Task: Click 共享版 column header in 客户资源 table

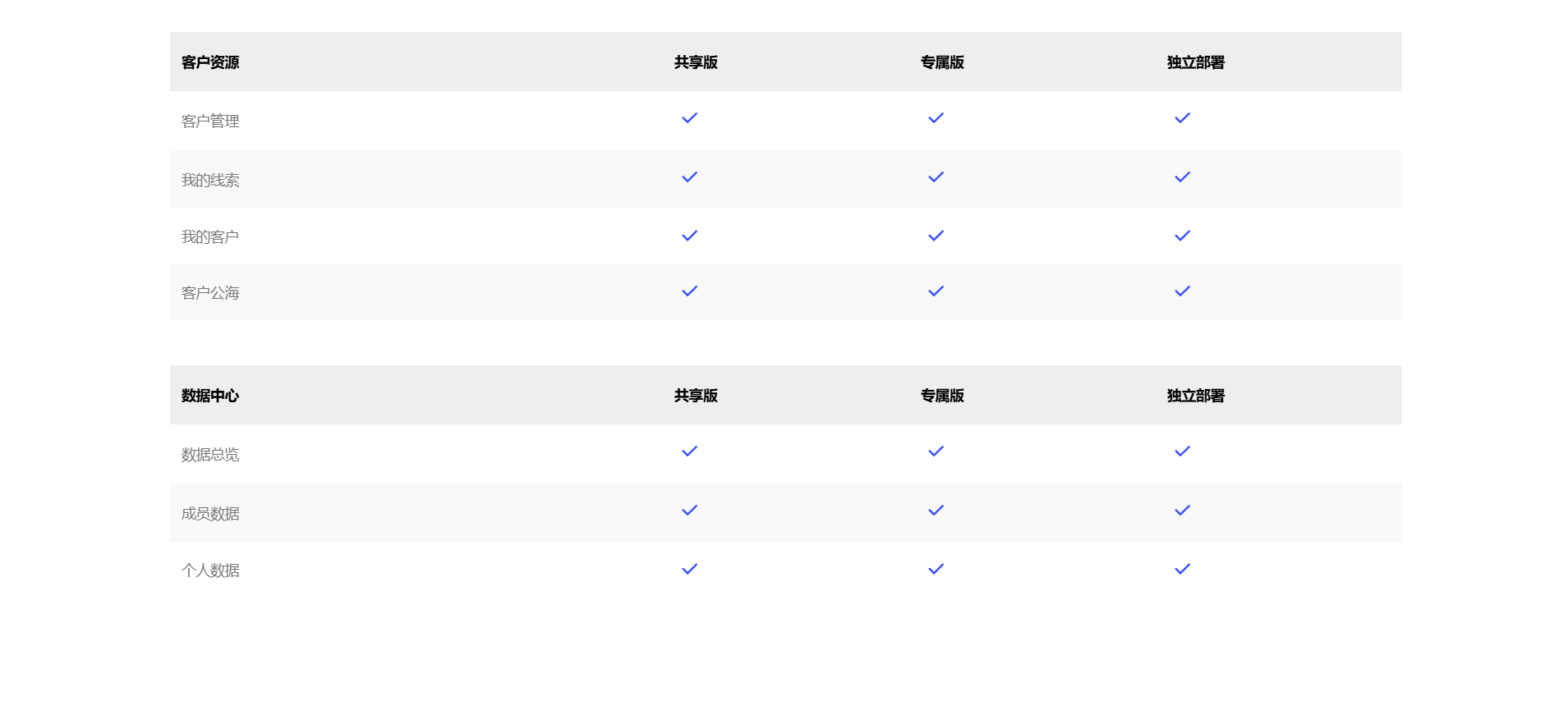Action: [696, 62]
